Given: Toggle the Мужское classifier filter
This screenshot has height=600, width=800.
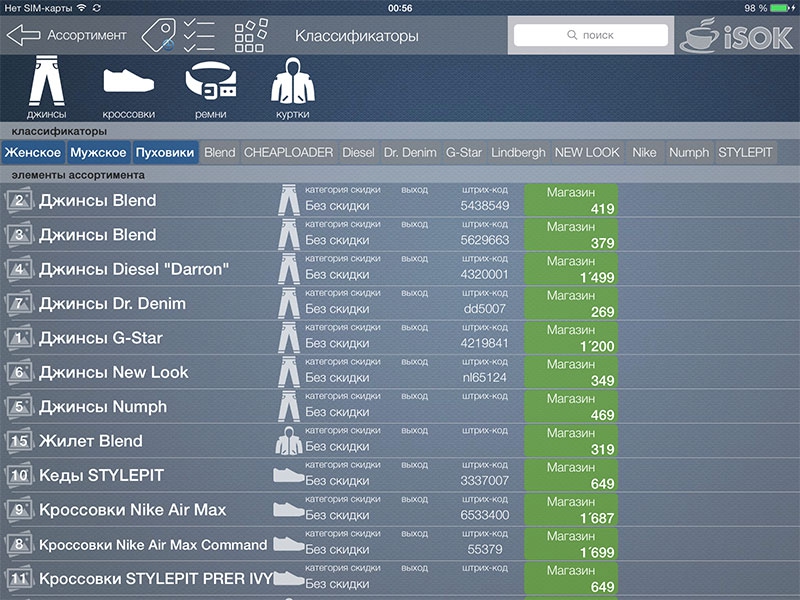Looking at the screenshot, I should pyautogui.click(x=98, y=153).
